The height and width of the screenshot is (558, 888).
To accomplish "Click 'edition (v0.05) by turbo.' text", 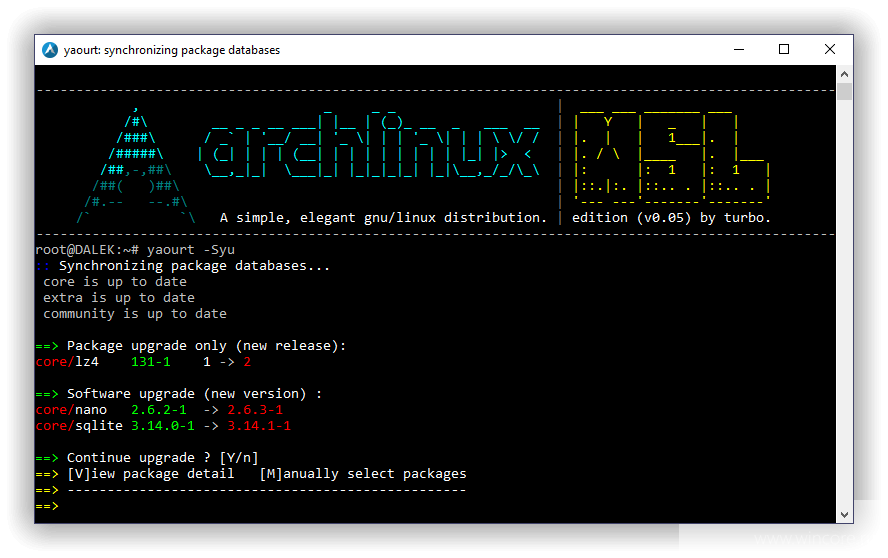I will 671,218.
